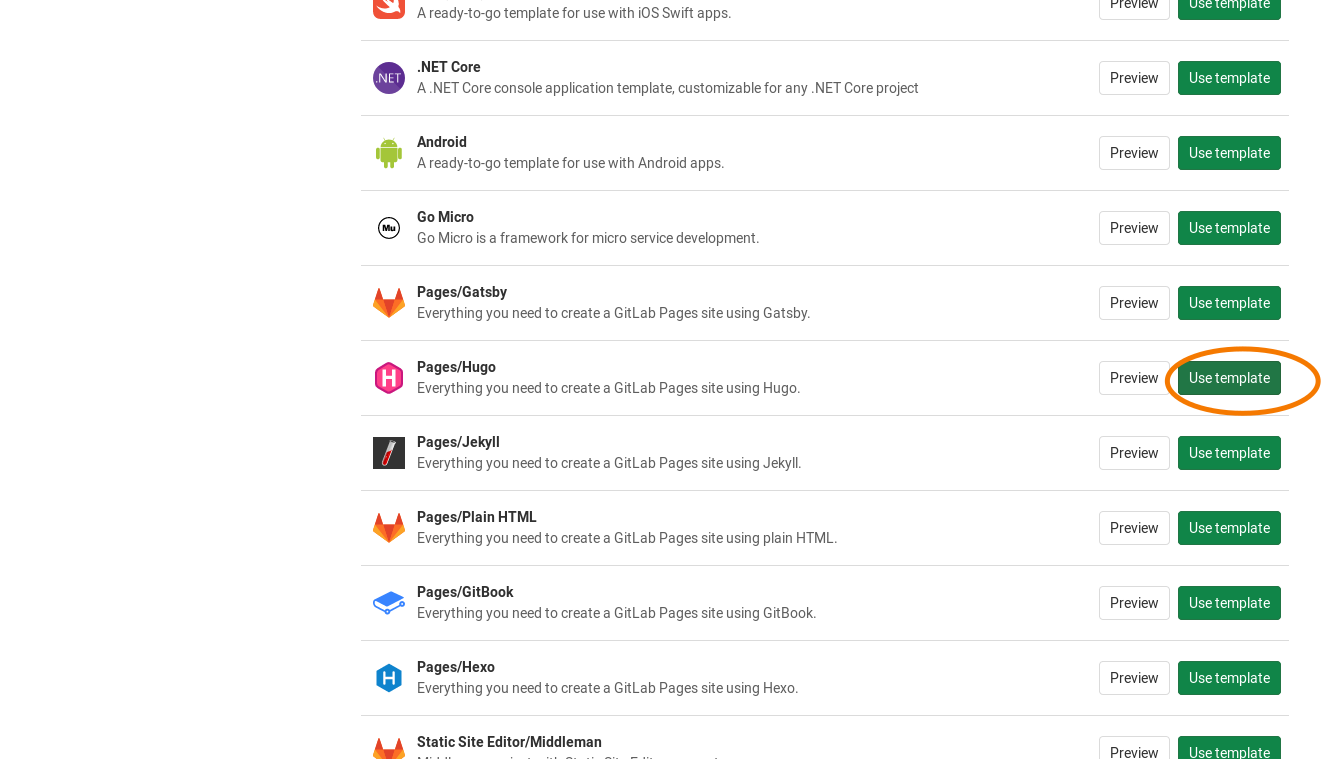This screenshot has height=759, width=1343.
Task: Use the Pages/Hugo template
Action: [1229, 378]
